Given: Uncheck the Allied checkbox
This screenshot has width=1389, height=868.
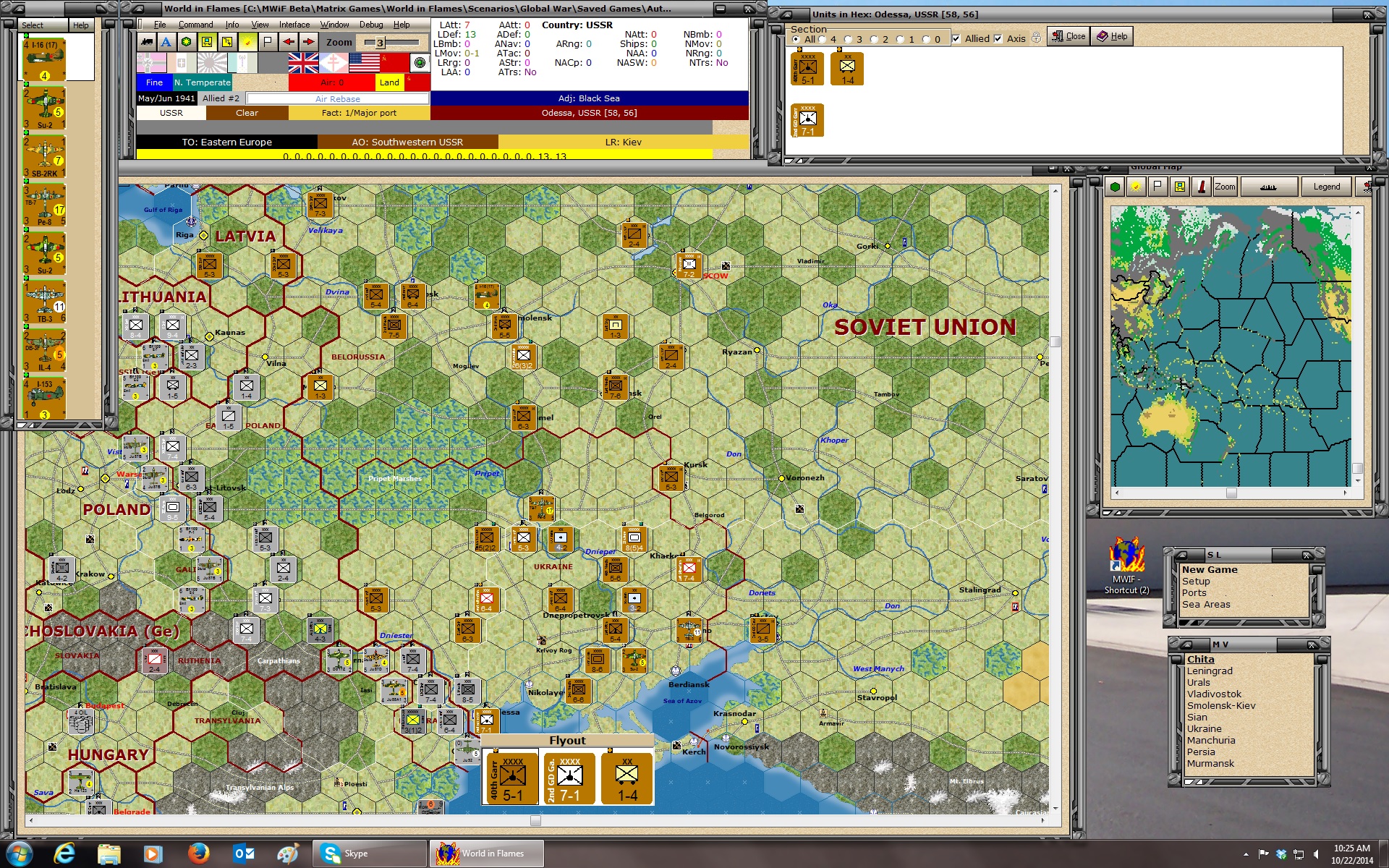Looking at the screenshot, I should pyautogui.click(x=956, y=39).
